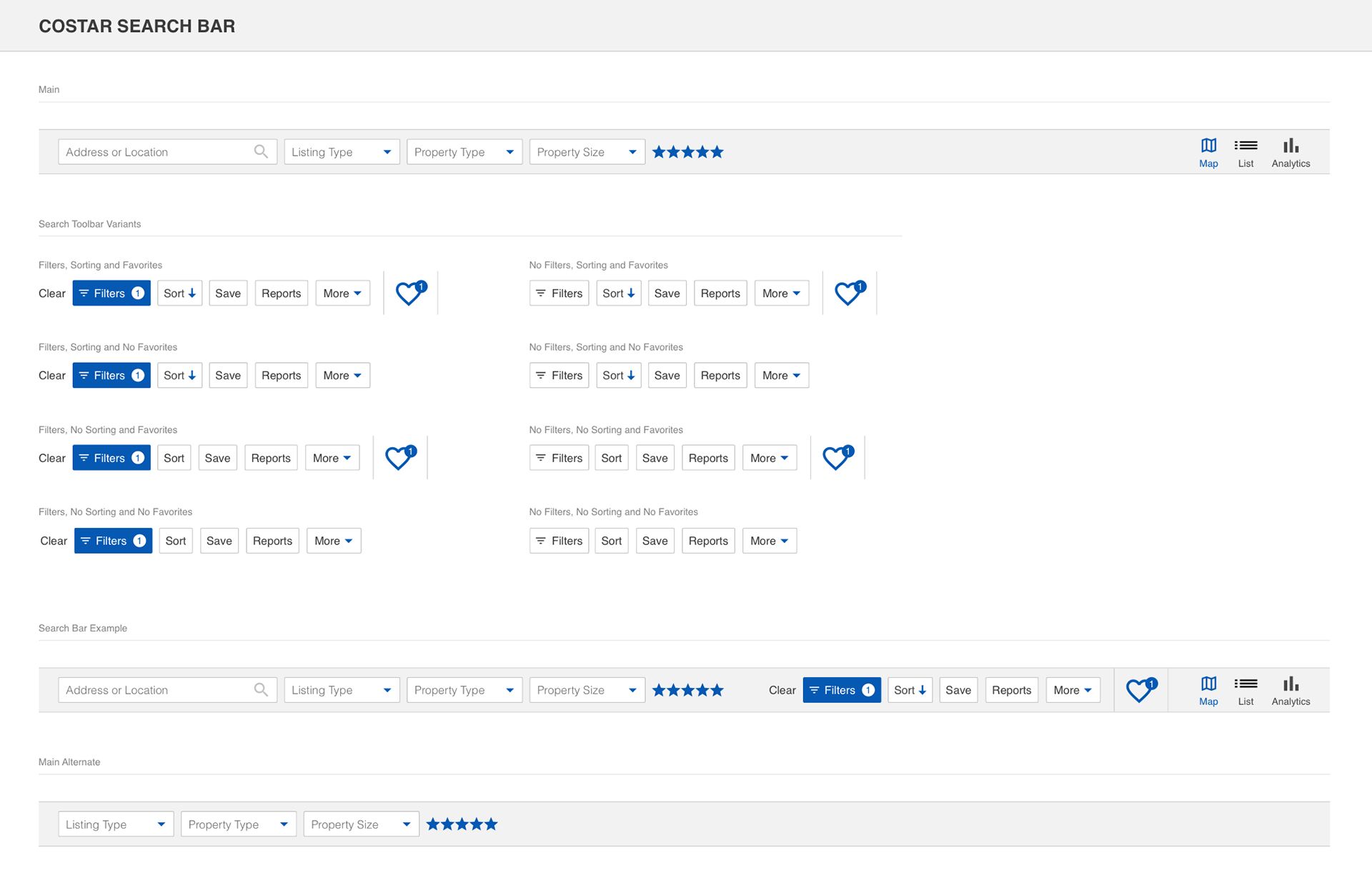Click Sort with arrow in Search Bar Example
This screenshot has height=885, width=1372.
pyautogui.click(x=910, y=690)
